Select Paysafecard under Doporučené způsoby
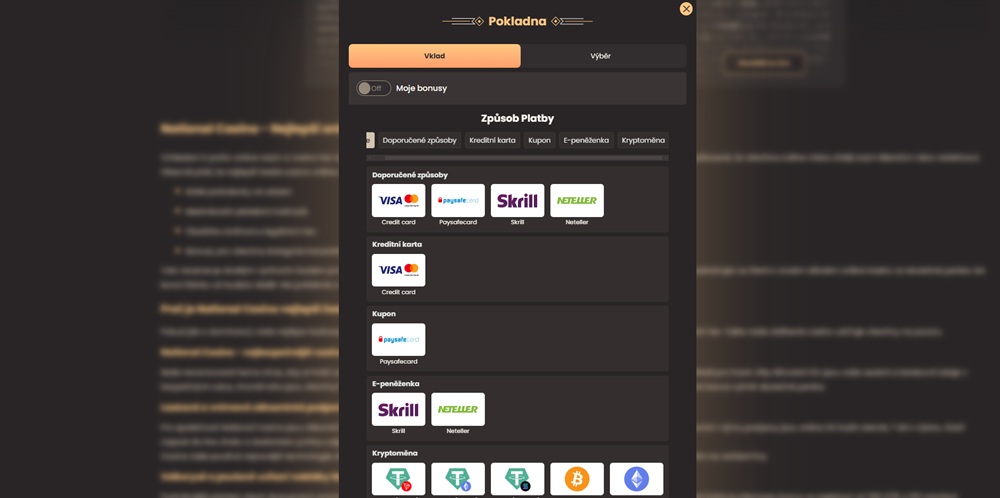1000x498 pixels. coord(457,200)
